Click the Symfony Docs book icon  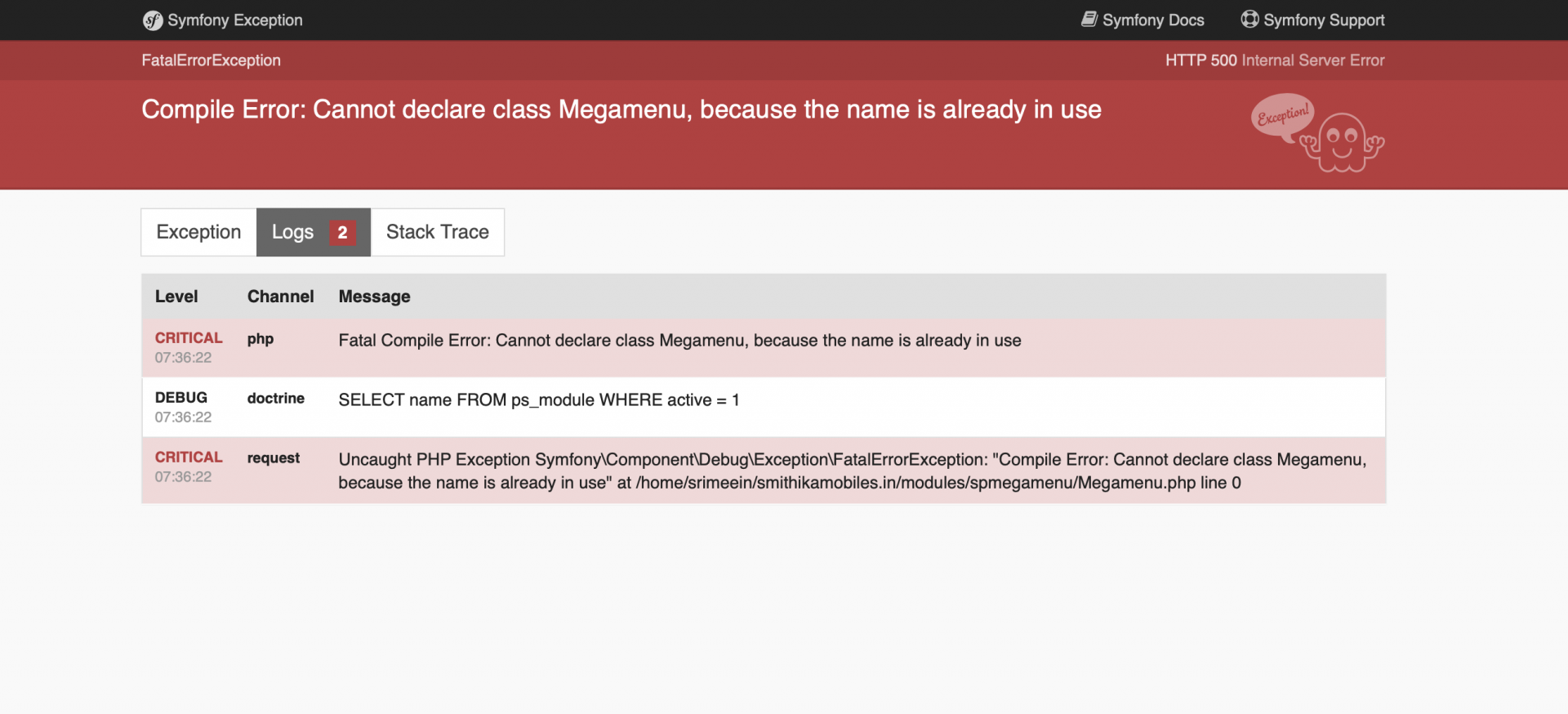(1089, 20)
